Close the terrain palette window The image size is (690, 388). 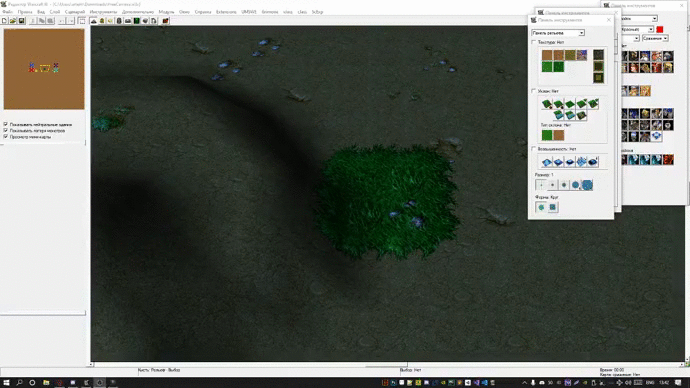[x=609, y=20]
